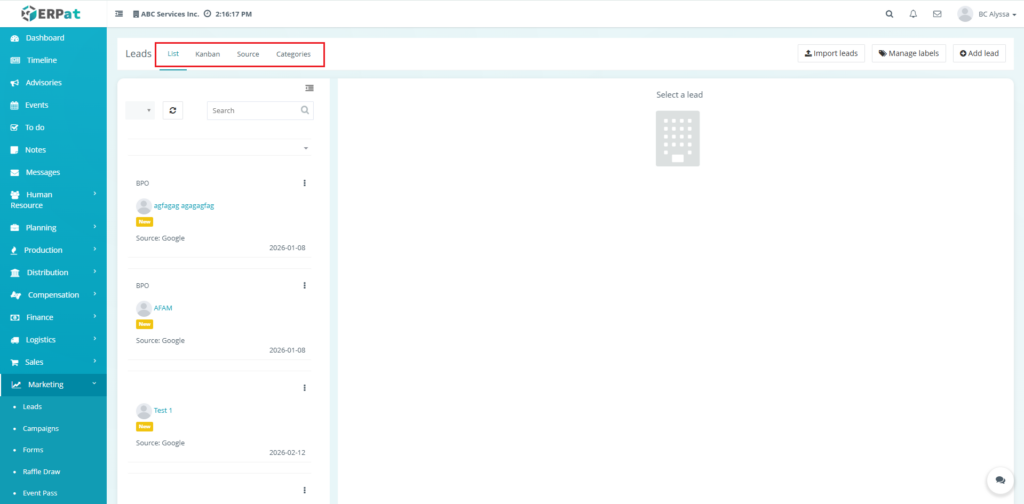Screen dimensions: 1024x504
Task: Click the search magnifier icon in top bar
Action: [890, 14]
